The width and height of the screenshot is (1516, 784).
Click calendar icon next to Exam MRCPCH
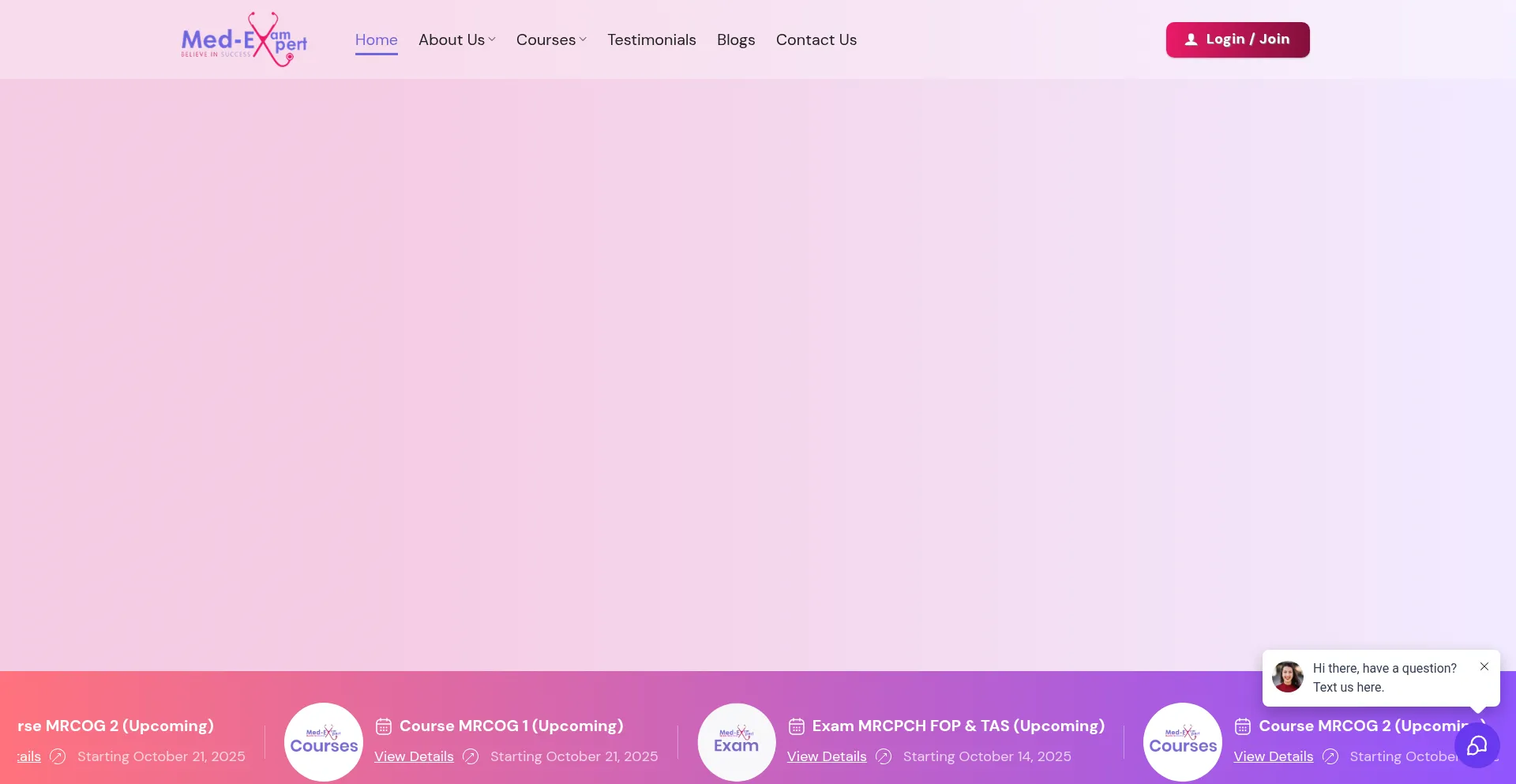(x=797, y=726)
